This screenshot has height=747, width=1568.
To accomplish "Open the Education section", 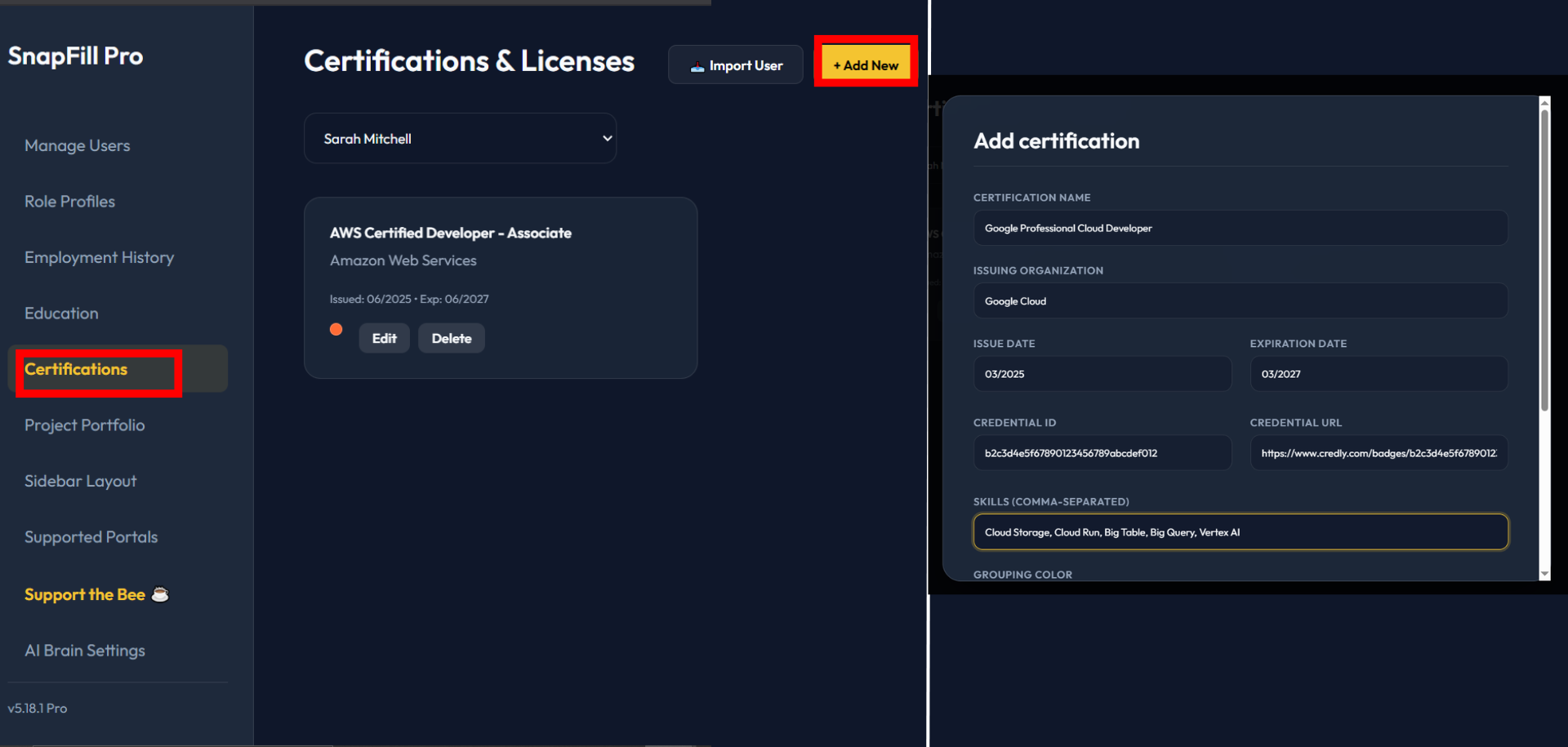I will (x=60, y=313).
